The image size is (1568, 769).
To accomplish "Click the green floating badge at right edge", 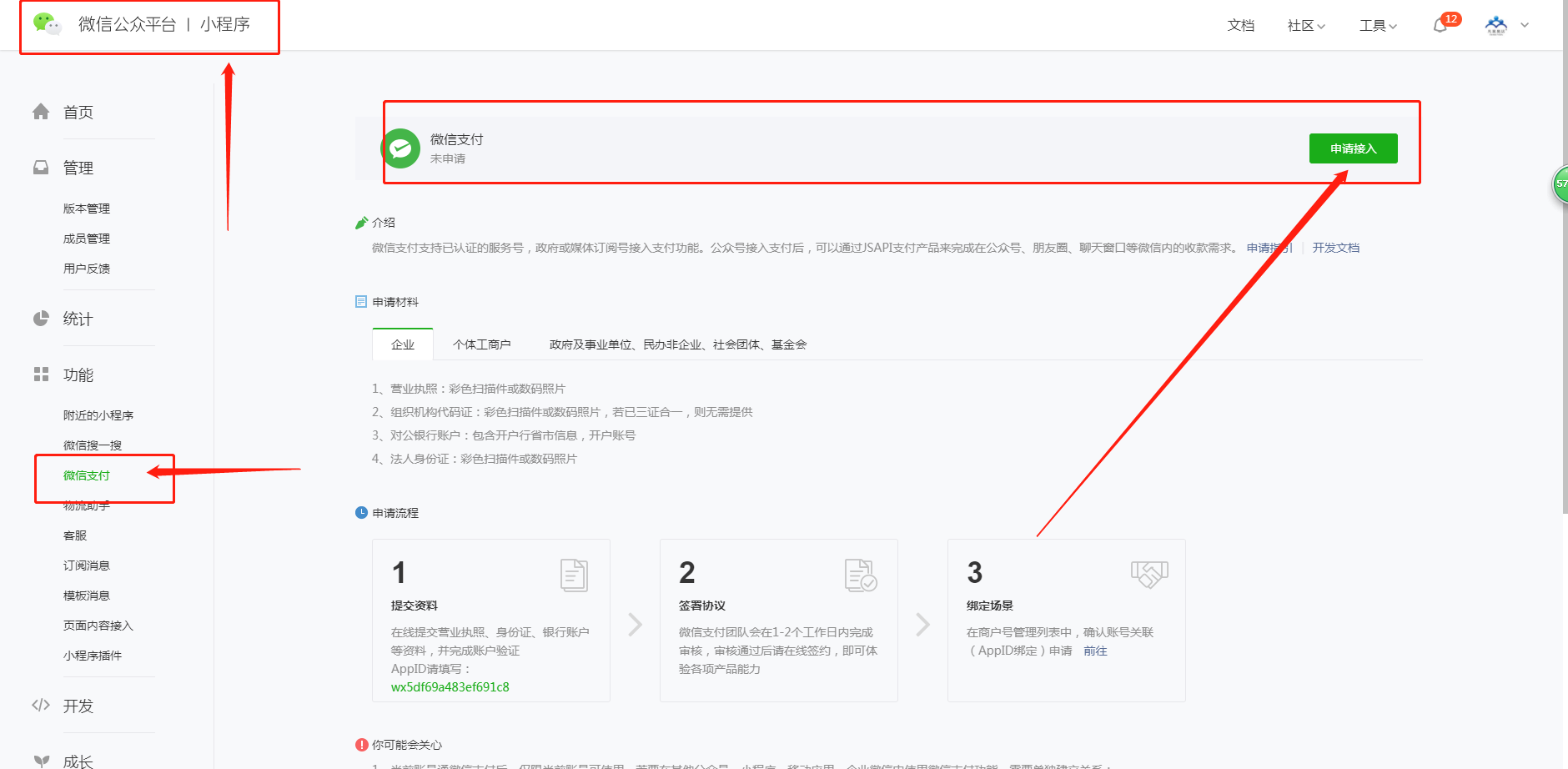I will (1560, 184).
